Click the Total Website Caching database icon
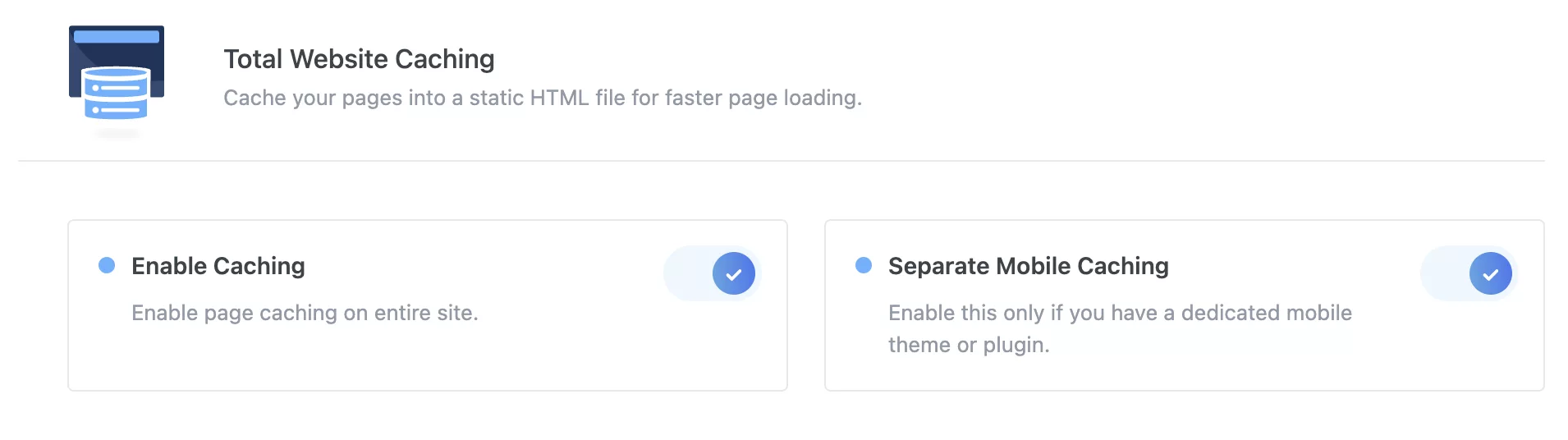1568x440 pixels. [x=117, y=79]
